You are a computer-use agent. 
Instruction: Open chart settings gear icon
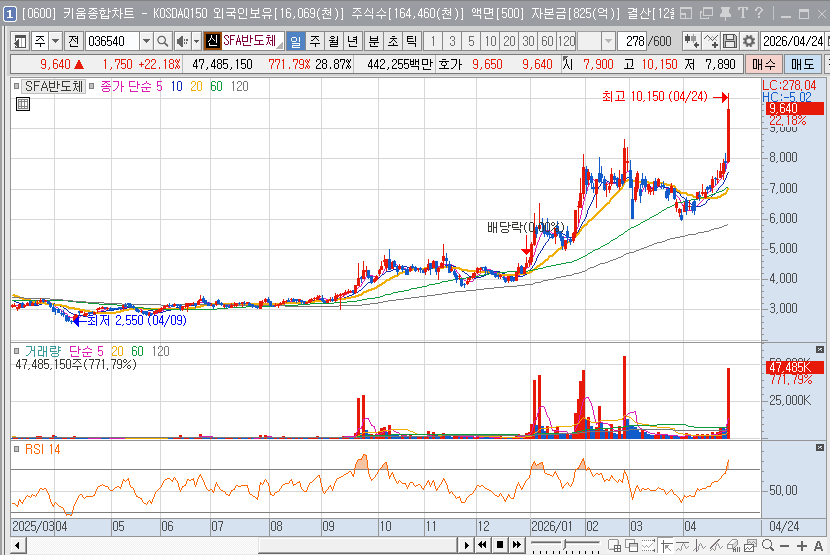click(x=748, y=41)
